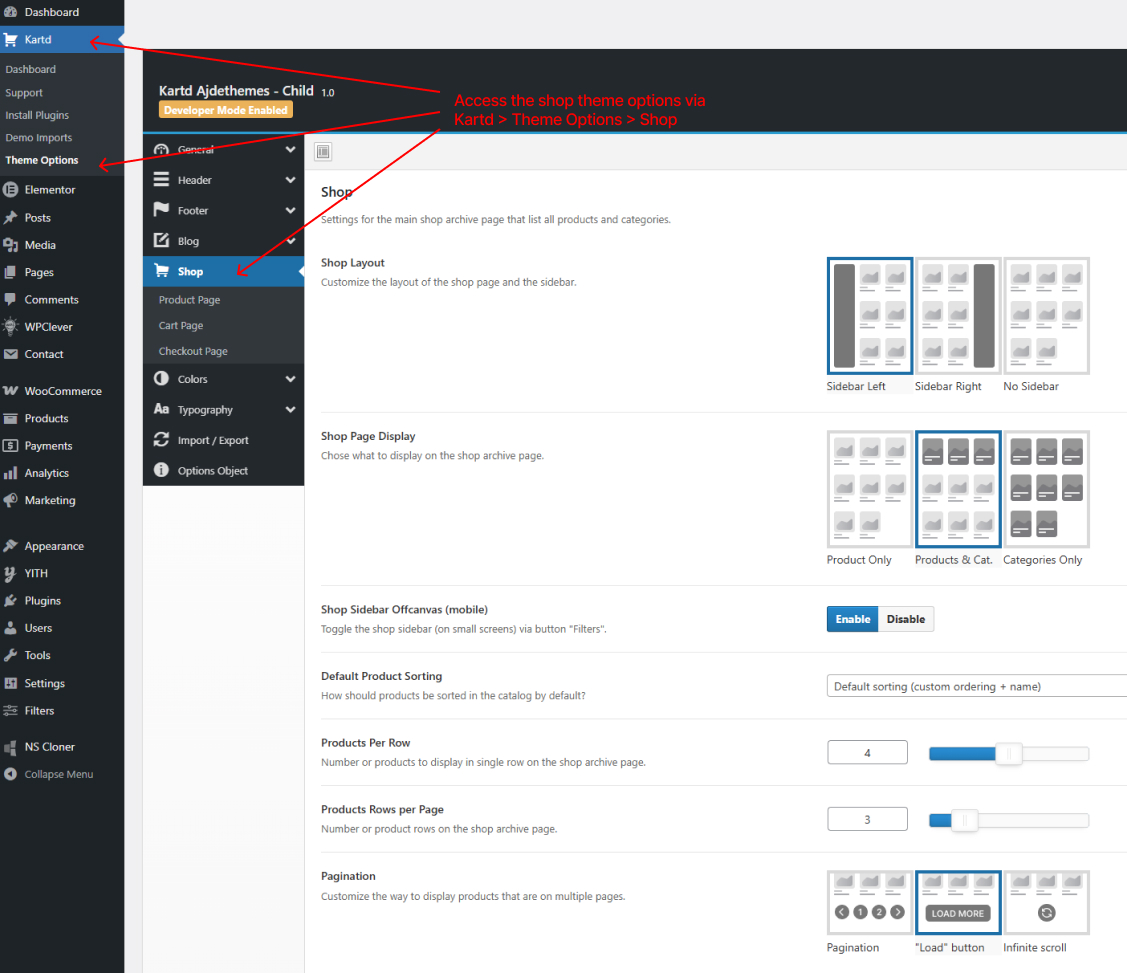Viewport: 1127px width, 973px height.
Task: Click the Import / Export sync icon
Action: click(x=161, y=439)
